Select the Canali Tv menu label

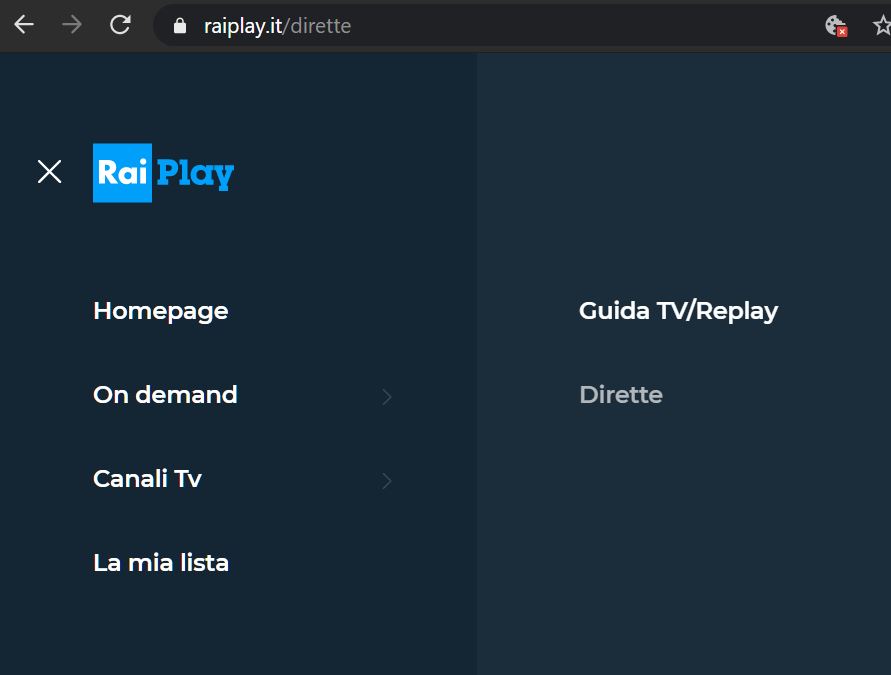point(147,479)
